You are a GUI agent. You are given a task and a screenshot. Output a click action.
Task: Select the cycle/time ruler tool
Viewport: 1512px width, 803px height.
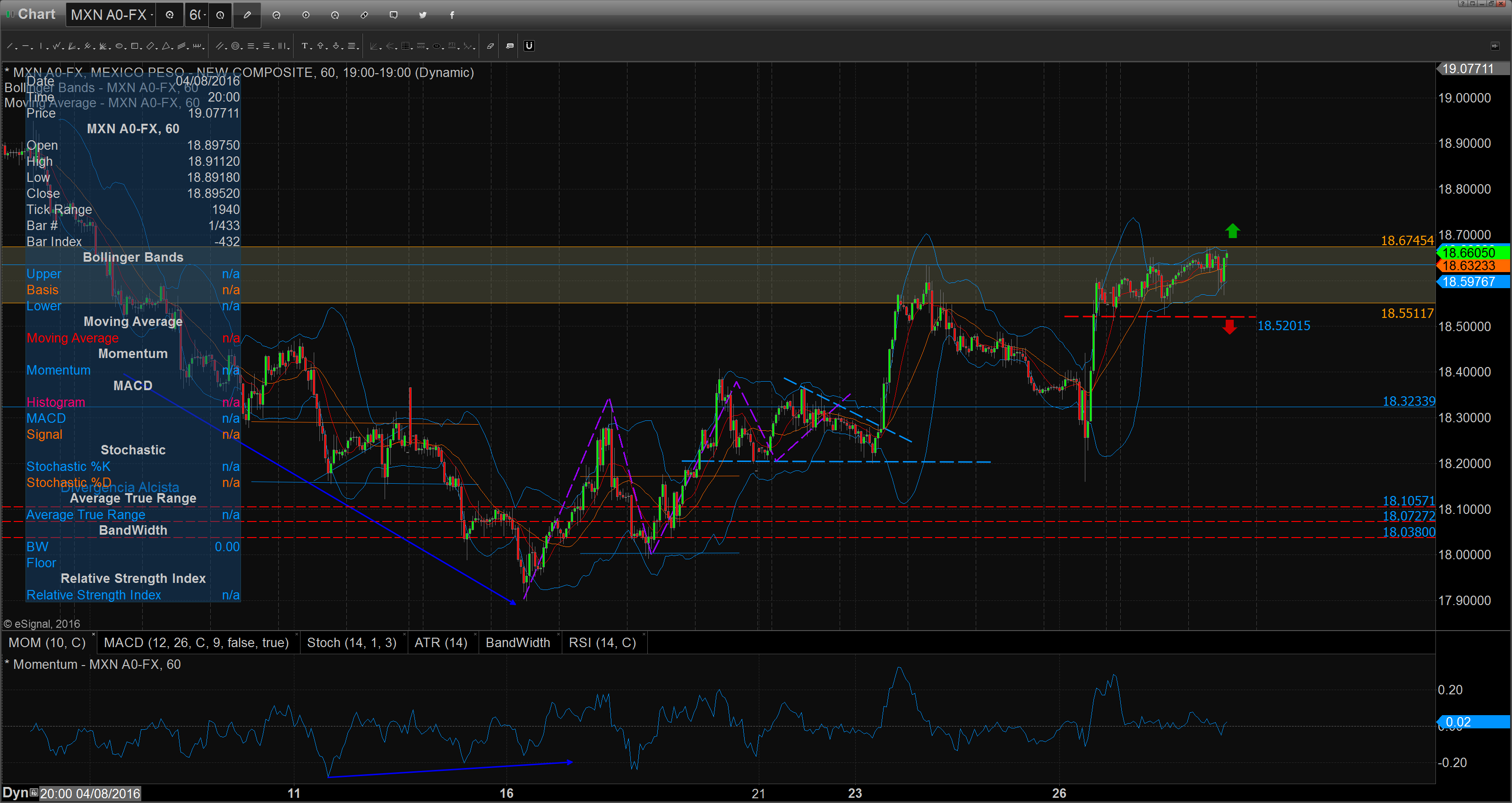(197, 46)
